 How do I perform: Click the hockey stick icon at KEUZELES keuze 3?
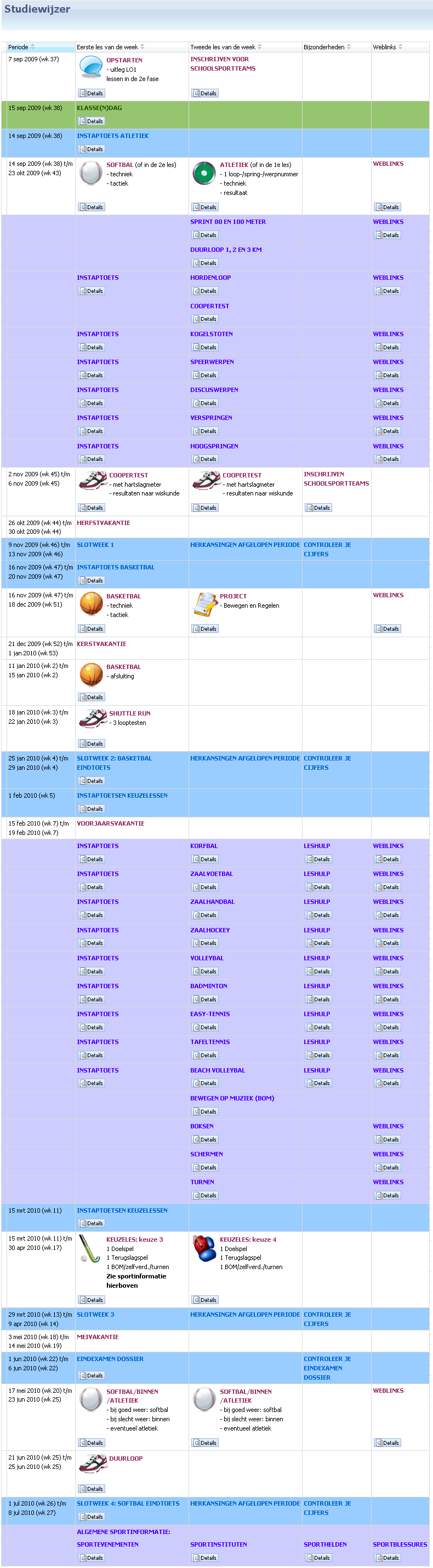pos(90,1249)
